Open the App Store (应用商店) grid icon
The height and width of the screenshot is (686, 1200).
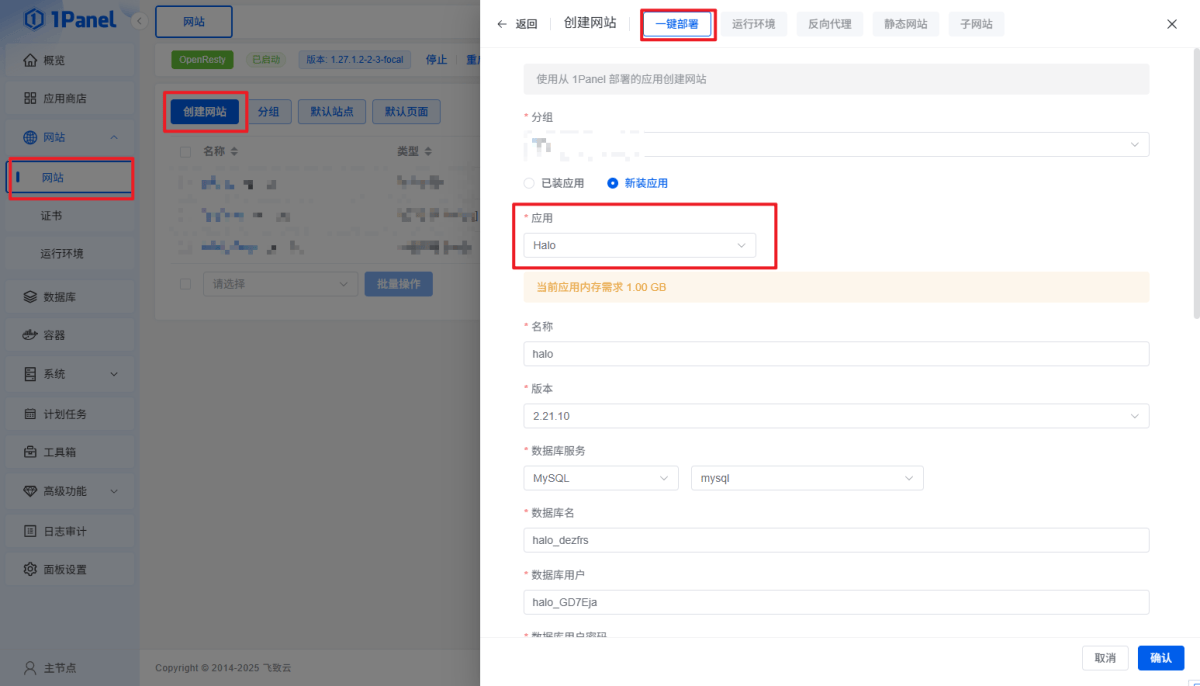tap(30, 99)
